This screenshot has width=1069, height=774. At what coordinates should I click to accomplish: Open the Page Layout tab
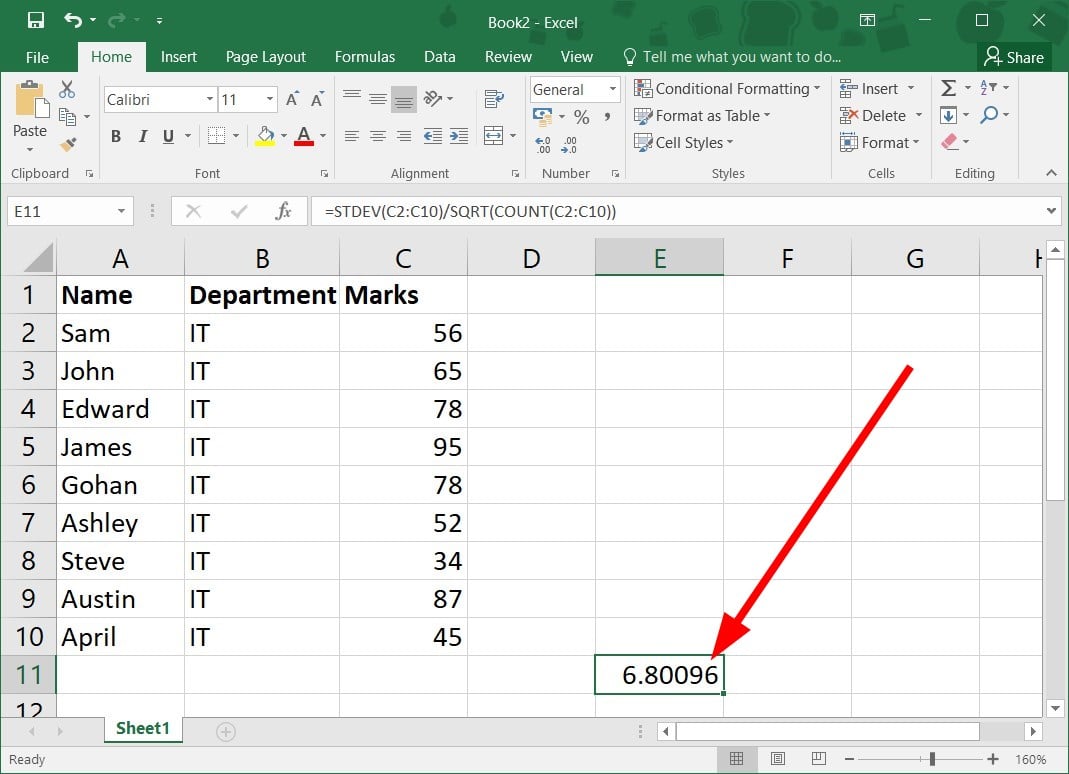265,57
